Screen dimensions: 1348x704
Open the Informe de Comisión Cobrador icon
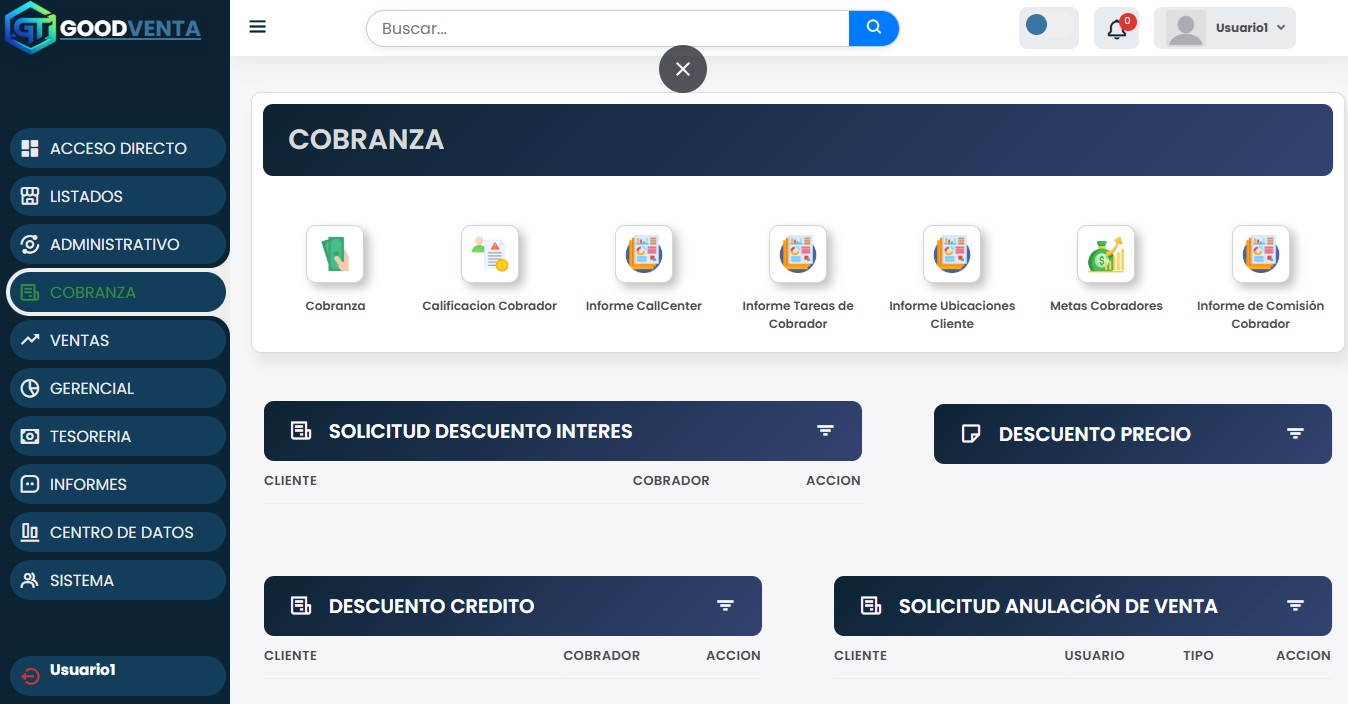pos(1261,254)
